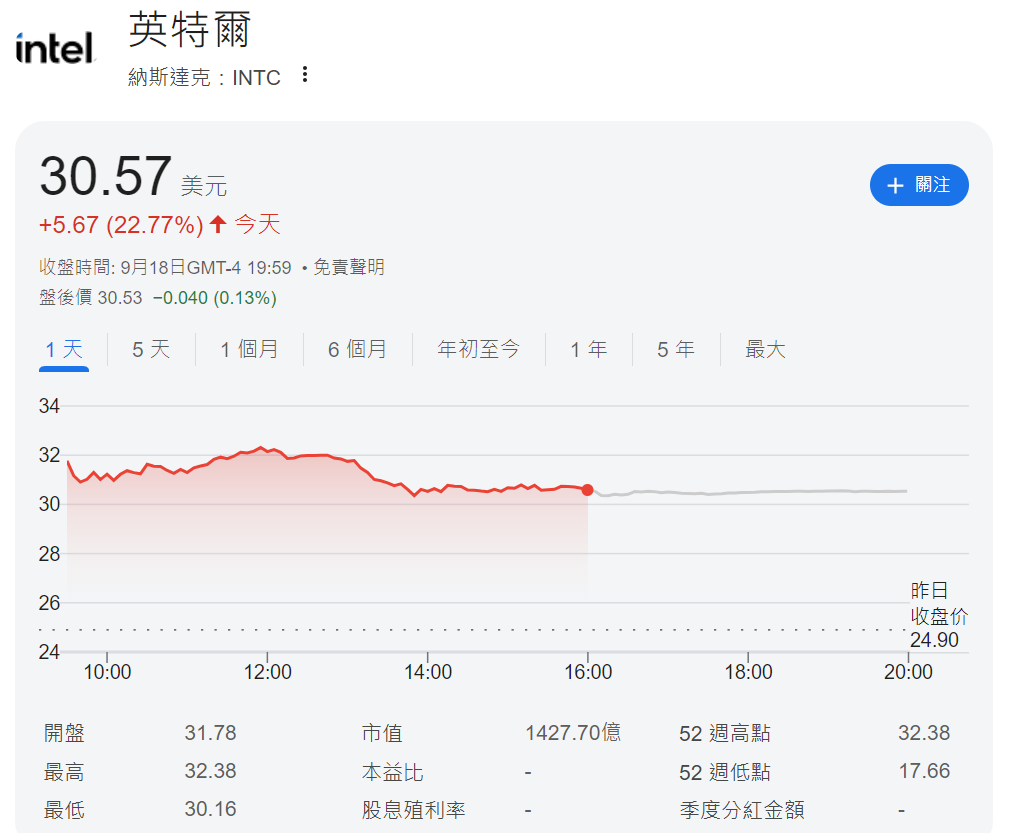
Task: Click the 52 週高點 label
Action: 725,734
